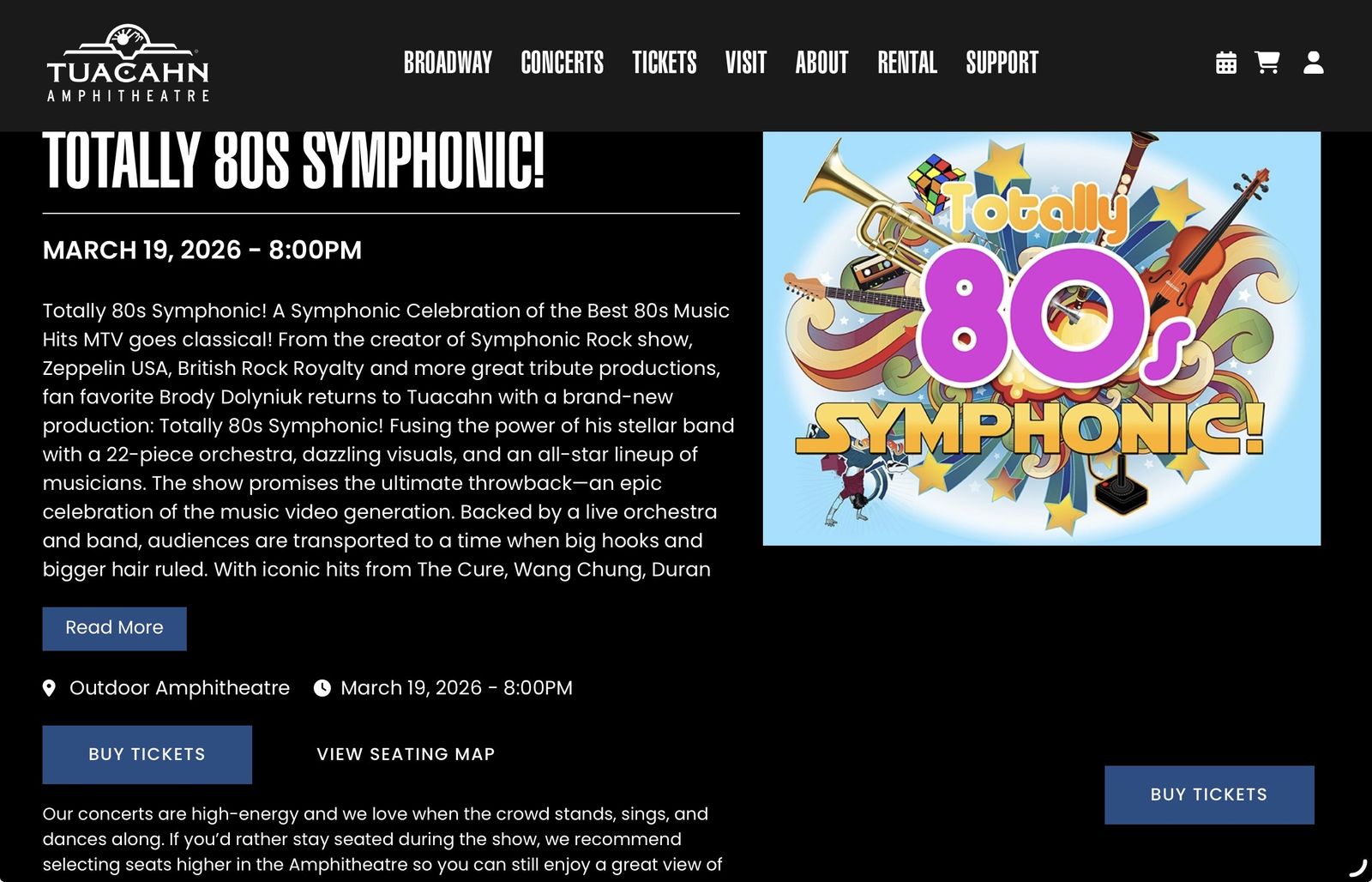Open the CONCERTS navigation menu
Viewport: 1372px width, 882px height.
coord(563,63)
